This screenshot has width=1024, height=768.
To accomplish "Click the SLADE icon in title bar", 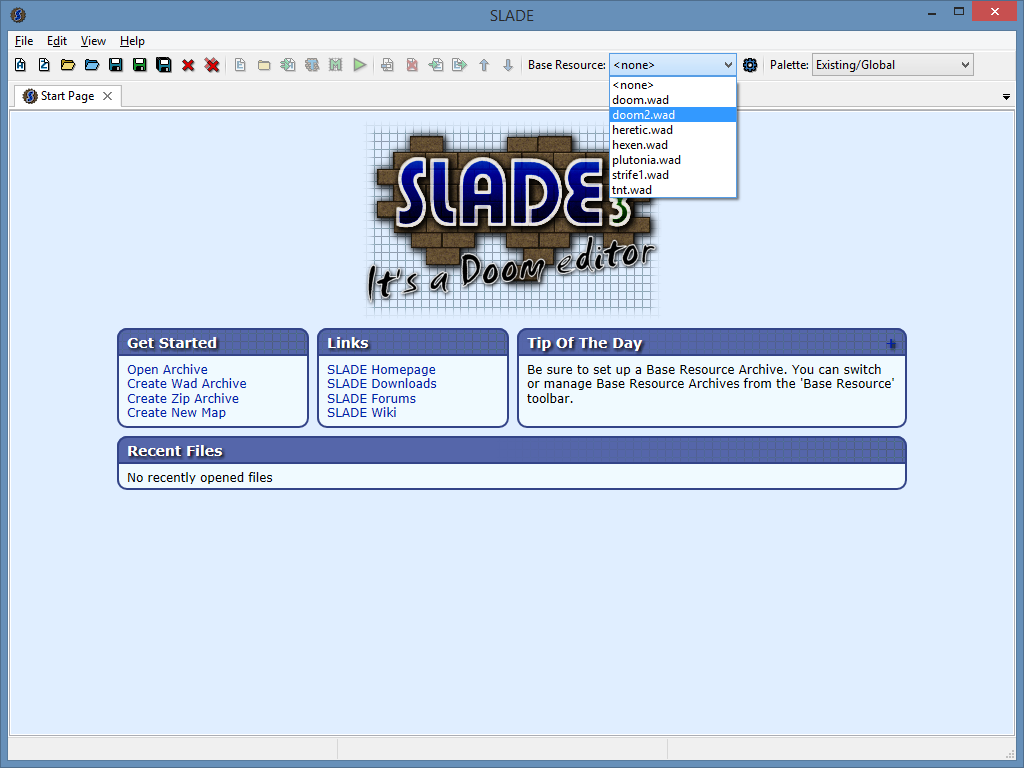I will coord(18,14).
